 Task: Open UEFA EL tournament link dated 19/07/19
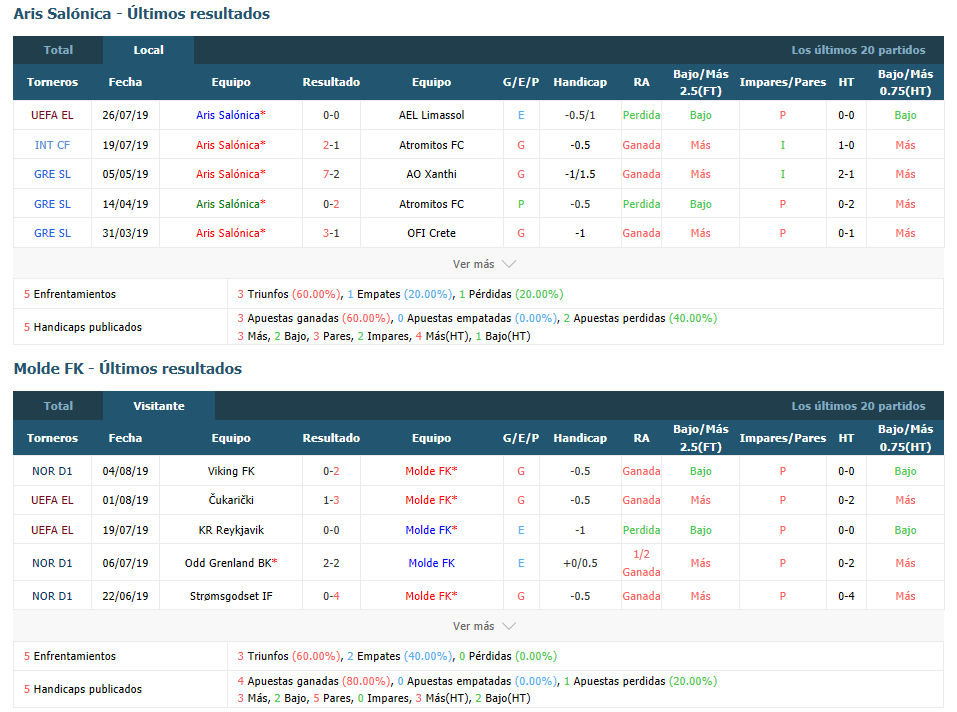pyautogui.click(x=52, y=530)
